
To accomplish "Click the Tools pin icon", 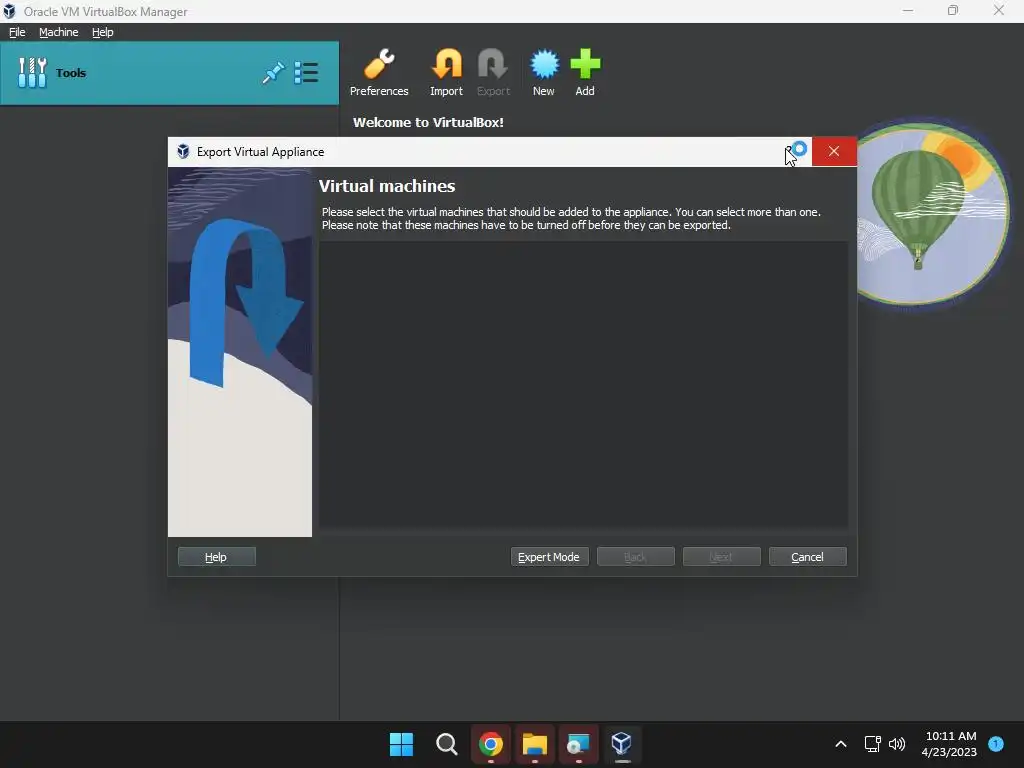I will click(273, 72).
